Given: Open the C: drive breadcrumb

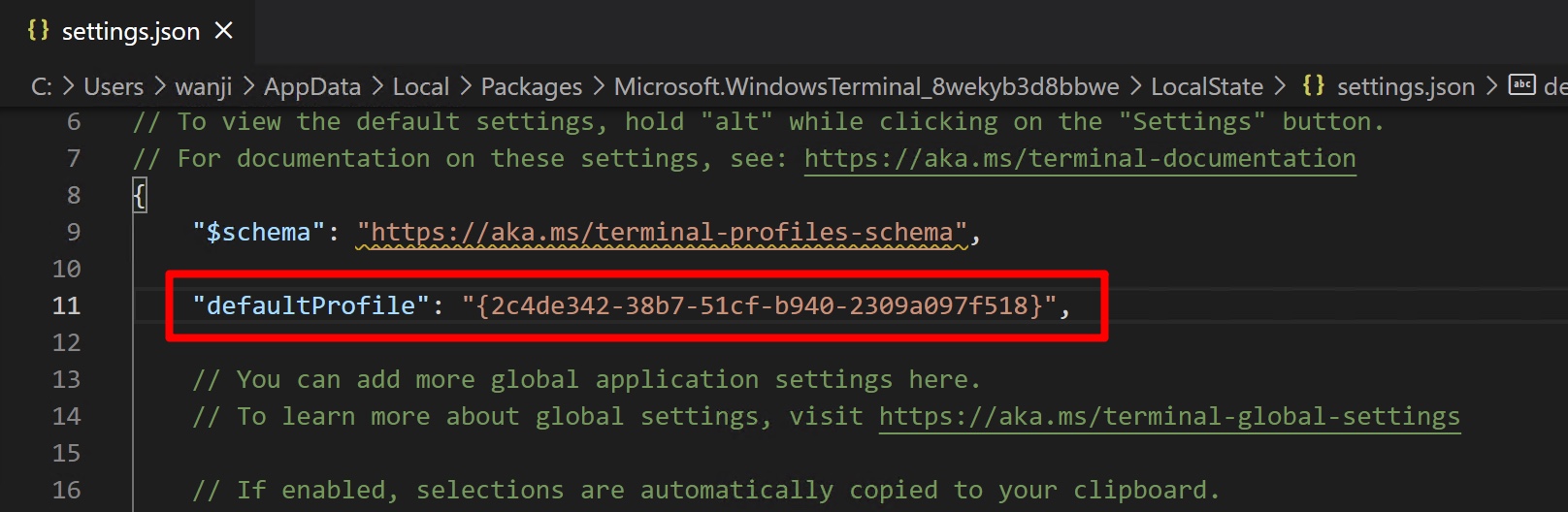Looking at the screenshot, I should 41,87.
